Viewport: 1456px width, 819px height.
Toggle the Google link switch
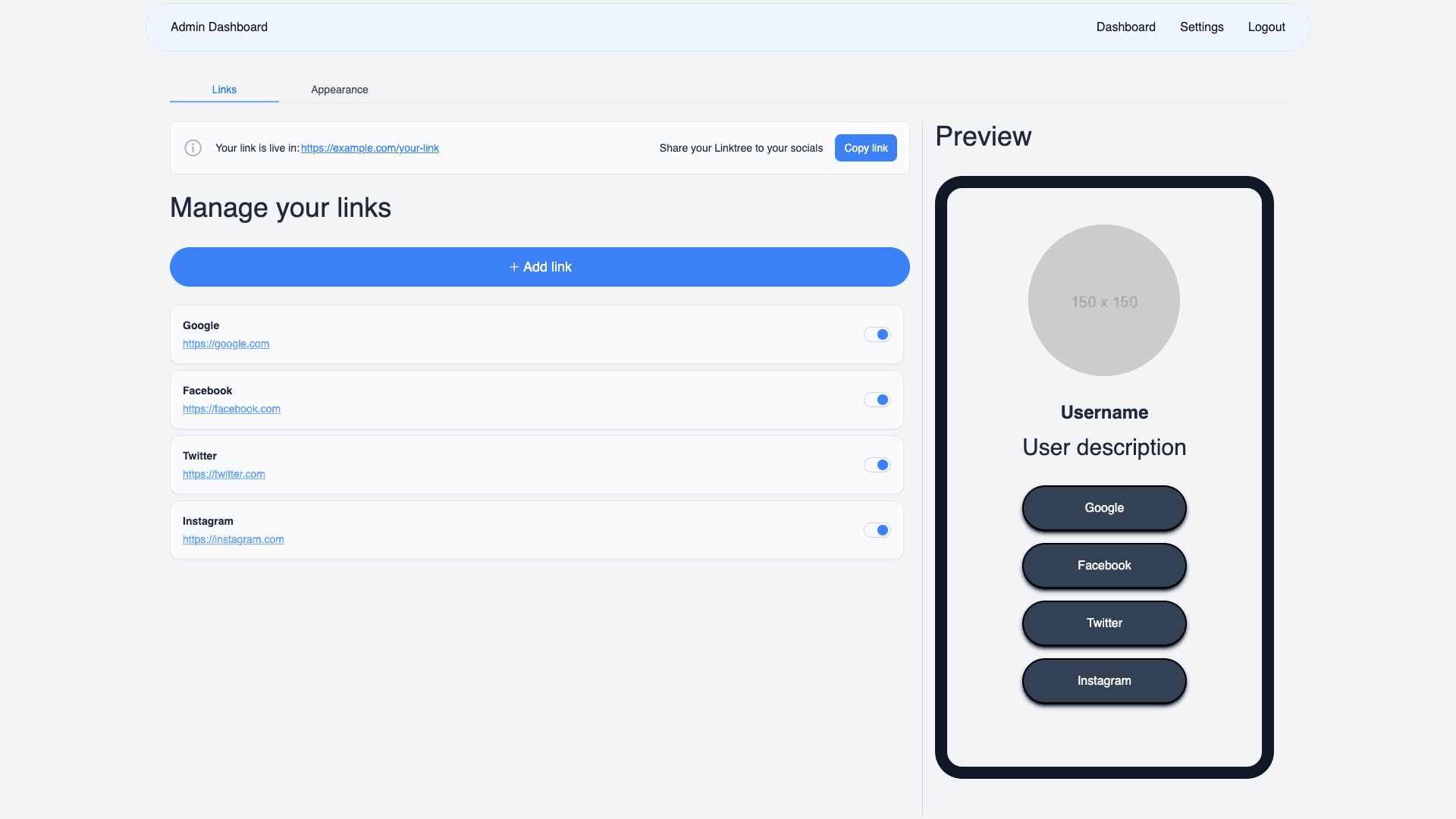tap(877, 334)
